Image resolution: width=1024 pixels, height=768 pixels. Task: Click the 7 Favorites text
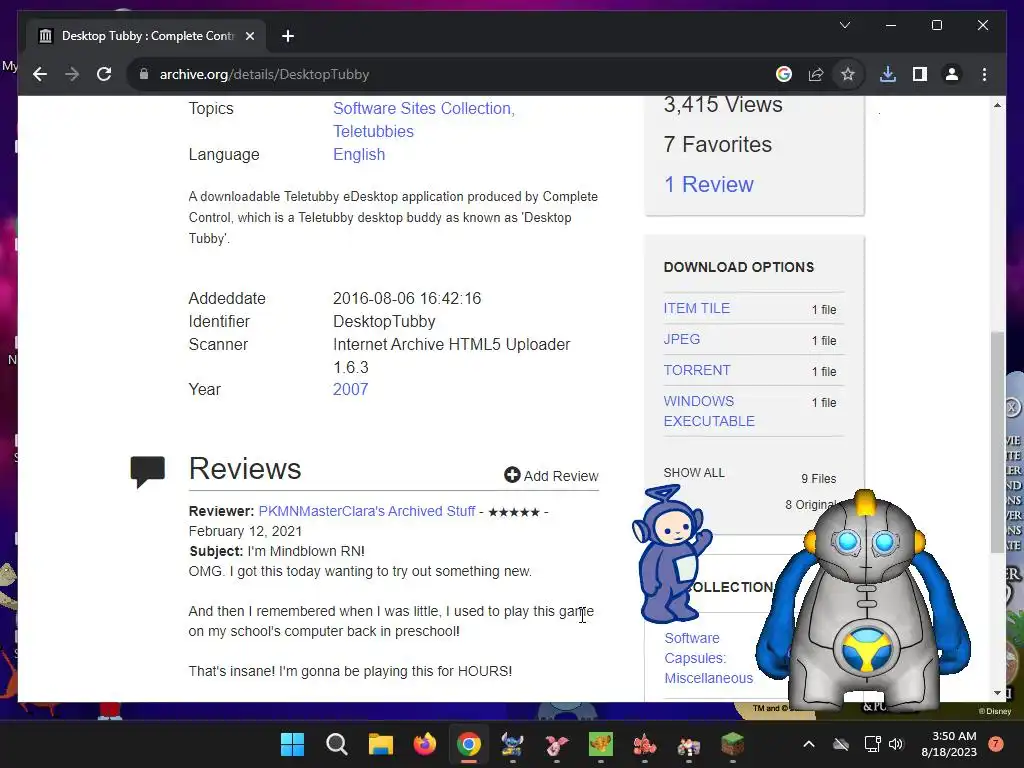[x=717, y=144]
